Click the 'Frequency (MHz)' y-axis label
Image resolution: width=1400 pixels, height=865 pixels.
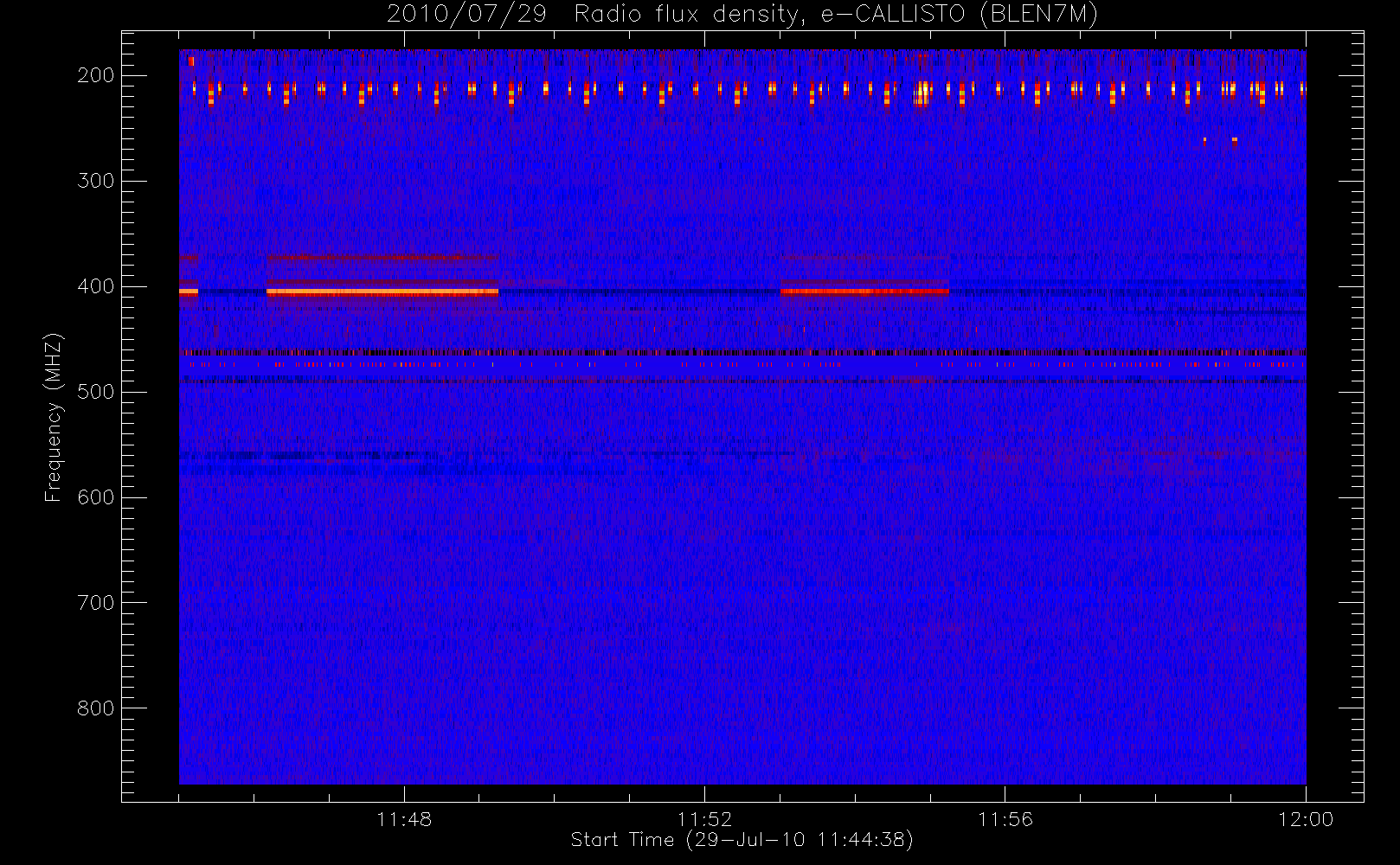[54, 417]
